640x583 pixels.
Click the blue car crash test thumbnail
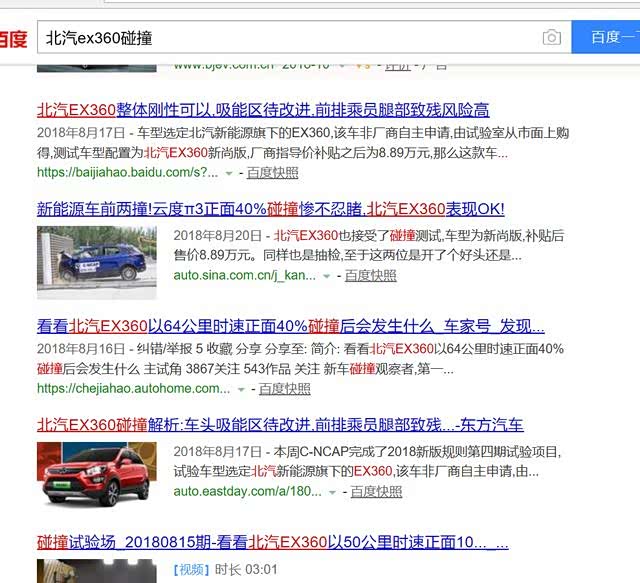96,262
